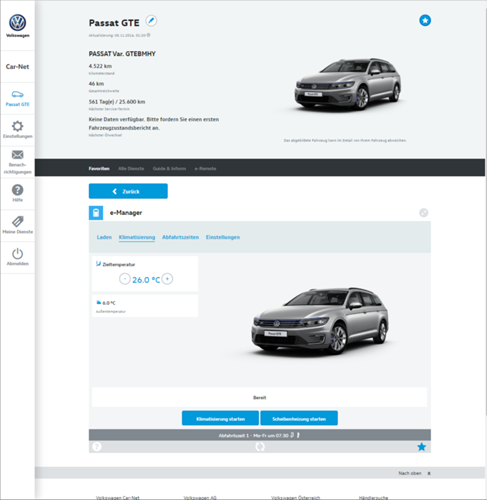Click Klimatisierung starten button

[220, 418]
